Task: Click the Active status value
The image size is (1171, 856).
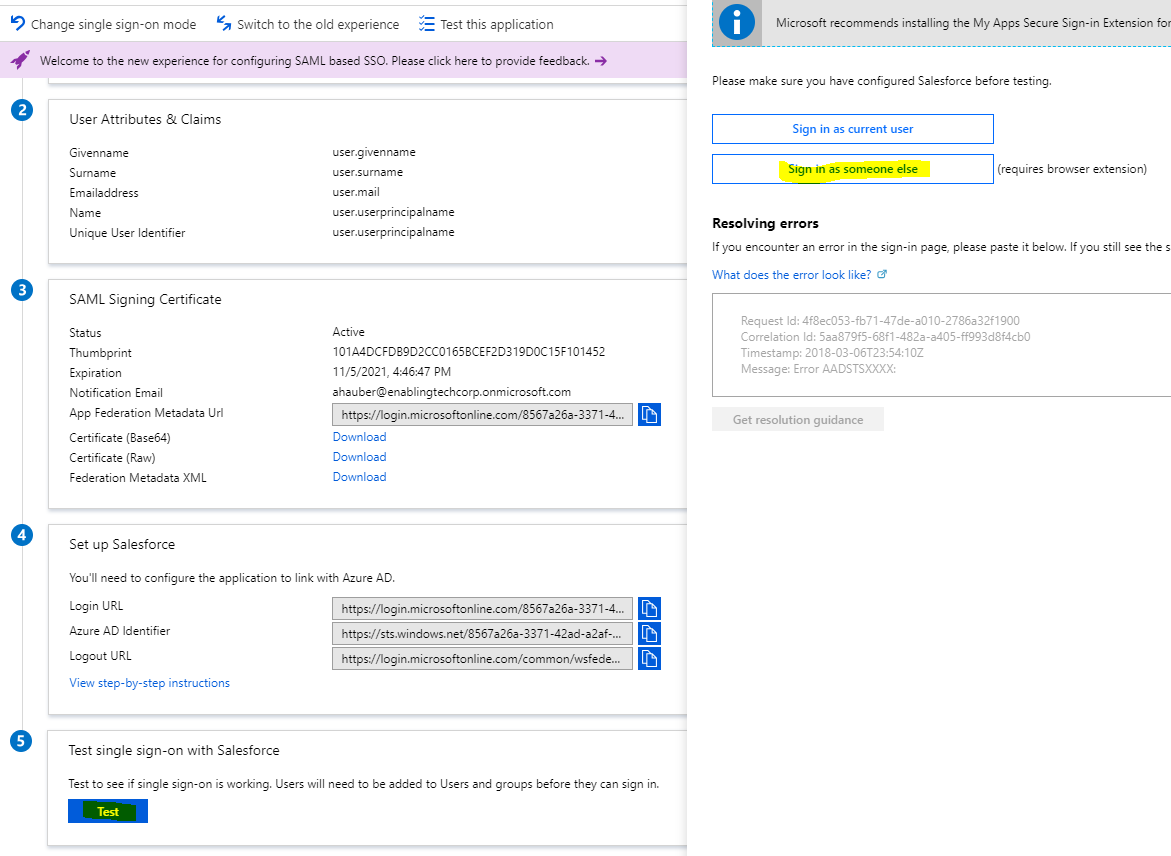Action: (x=348, y=332)
